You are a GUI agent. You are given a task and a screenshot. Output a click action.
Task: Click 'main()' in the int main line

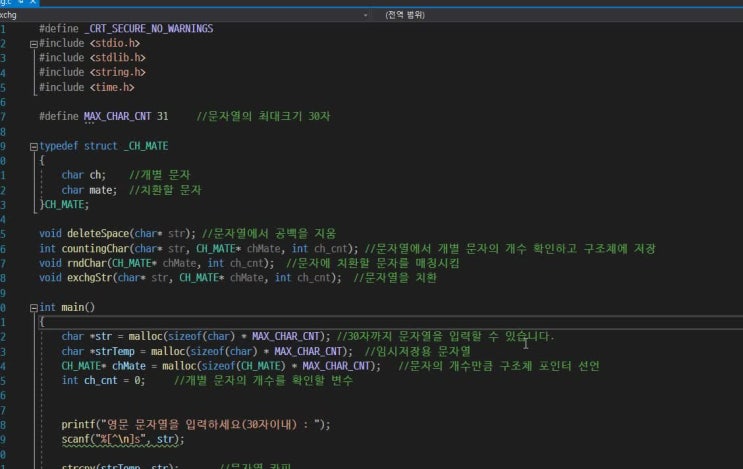point(78,307)
